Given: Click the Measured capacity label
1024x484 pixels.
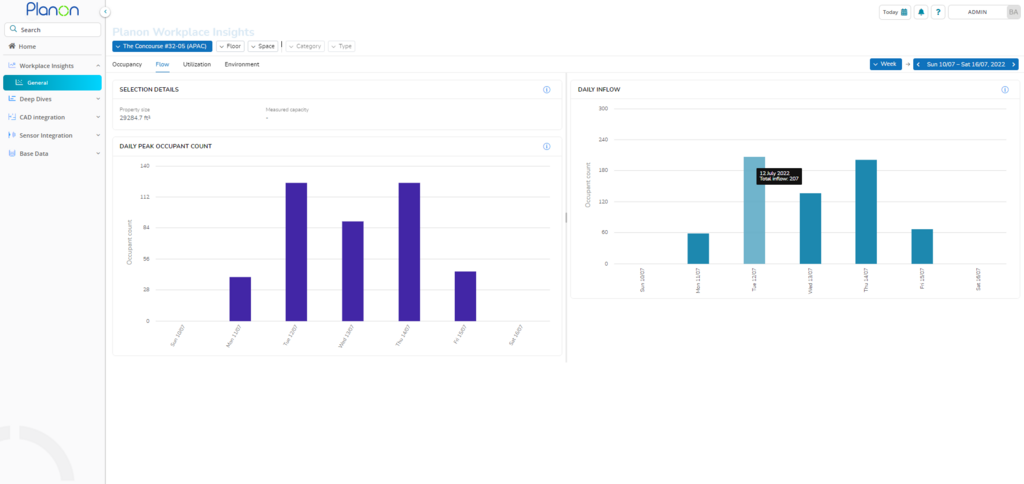Looking at the screenshot, I should point(287,110).
